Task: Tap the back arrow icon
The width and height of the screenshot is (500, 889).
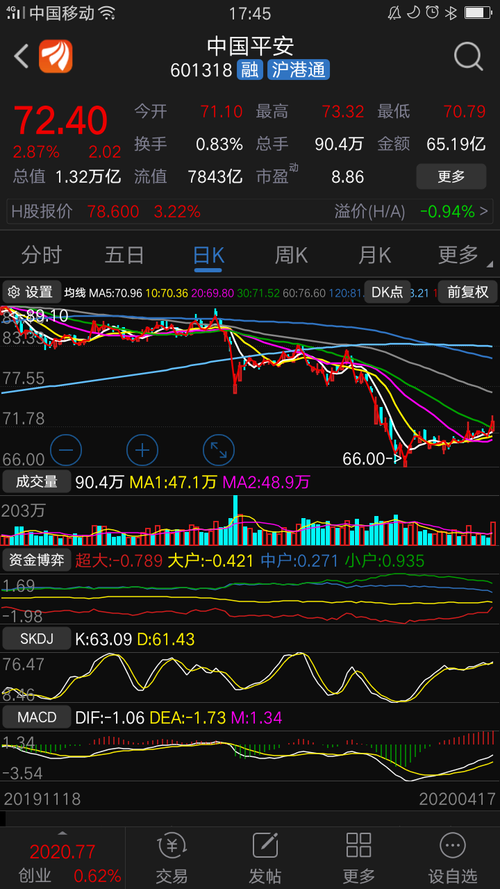Action: pos(21,57)
